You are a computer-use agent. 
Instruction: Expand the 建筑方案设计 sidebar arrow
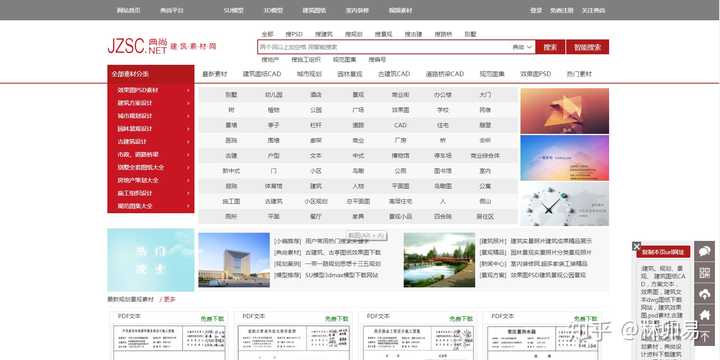[188, 103]
